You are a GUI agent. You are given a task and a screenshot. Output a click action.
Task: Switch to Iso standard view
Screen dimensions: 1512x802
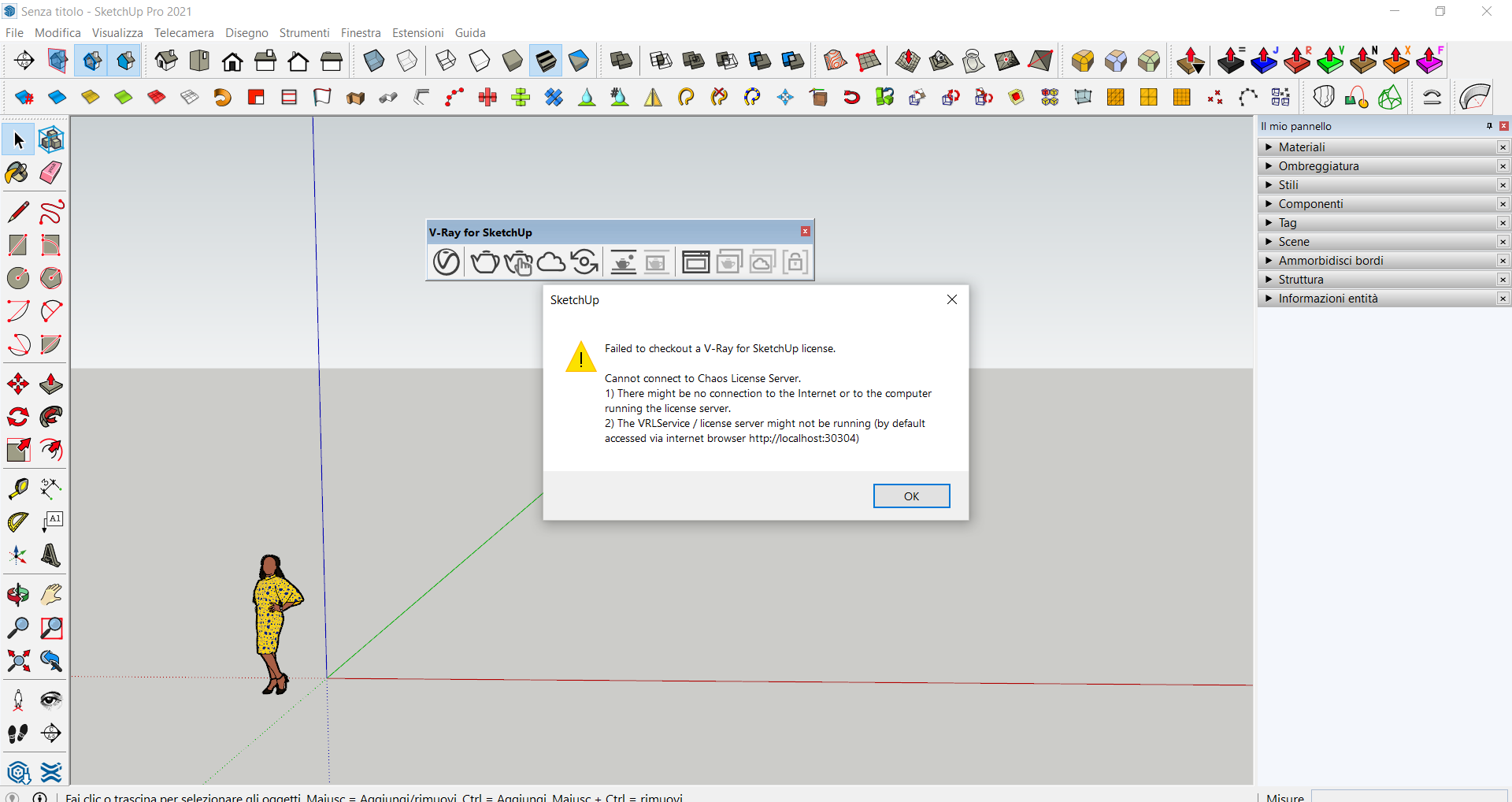(166, 61)
